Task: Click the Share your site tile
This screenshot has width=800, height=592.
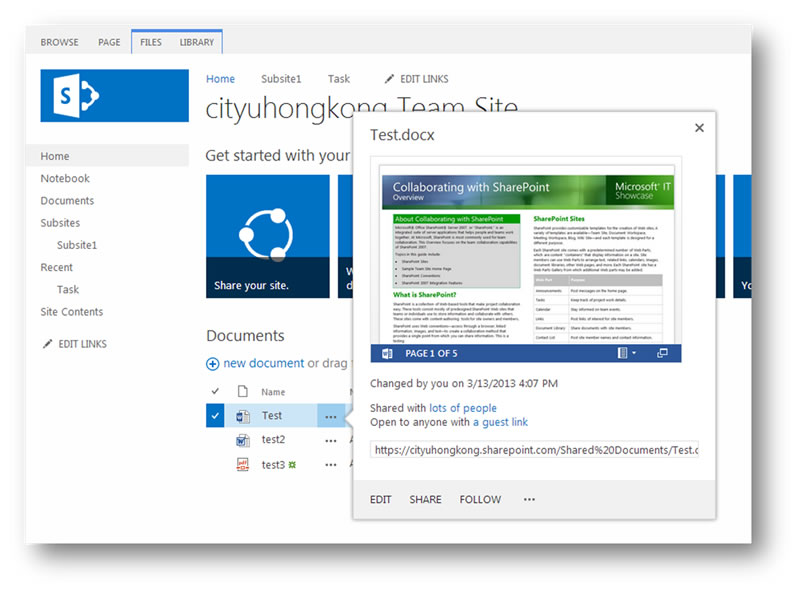Action: pyautogui.click(x=267, y=236)
